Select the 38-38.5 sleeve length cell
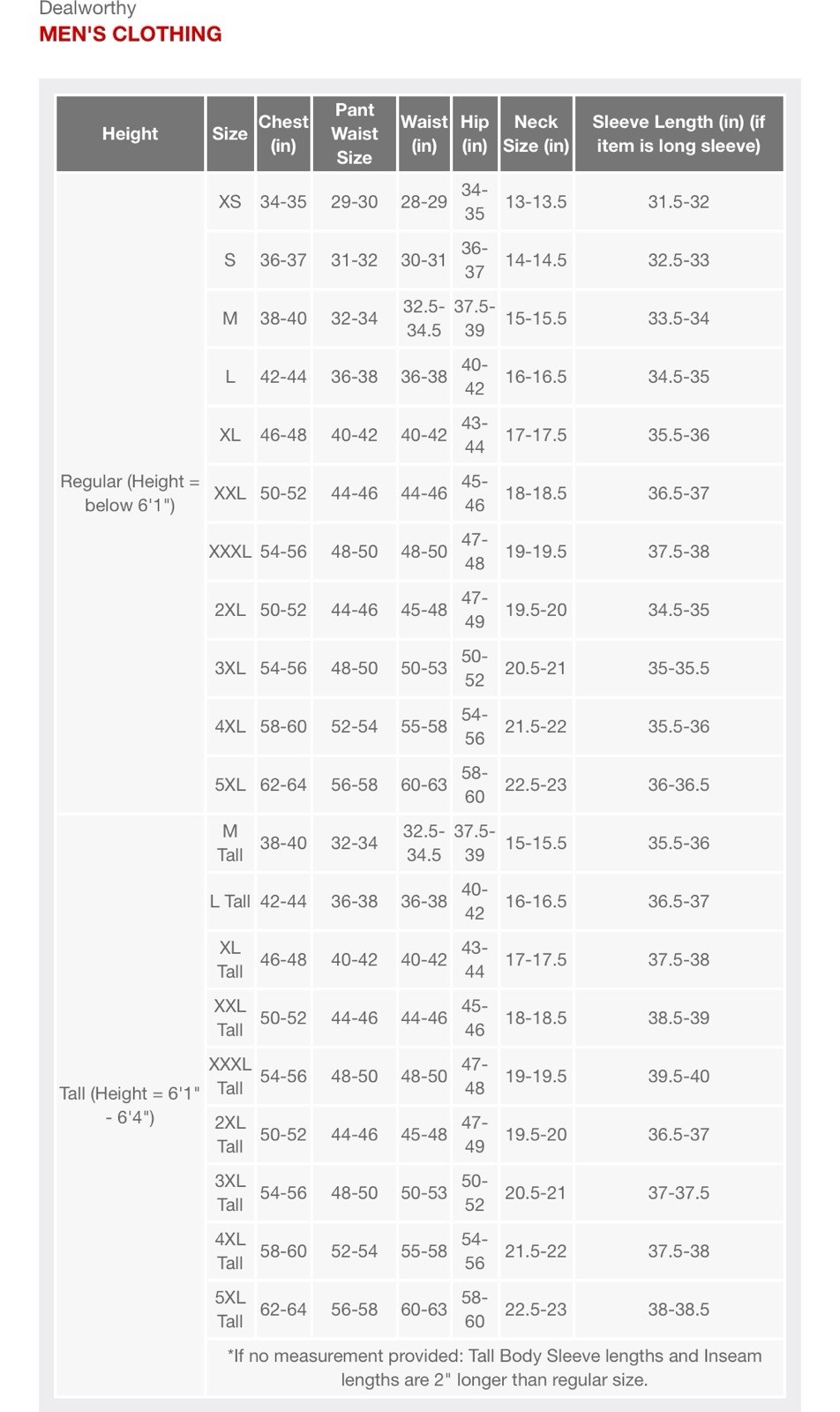 click(x=678, y=1309)
